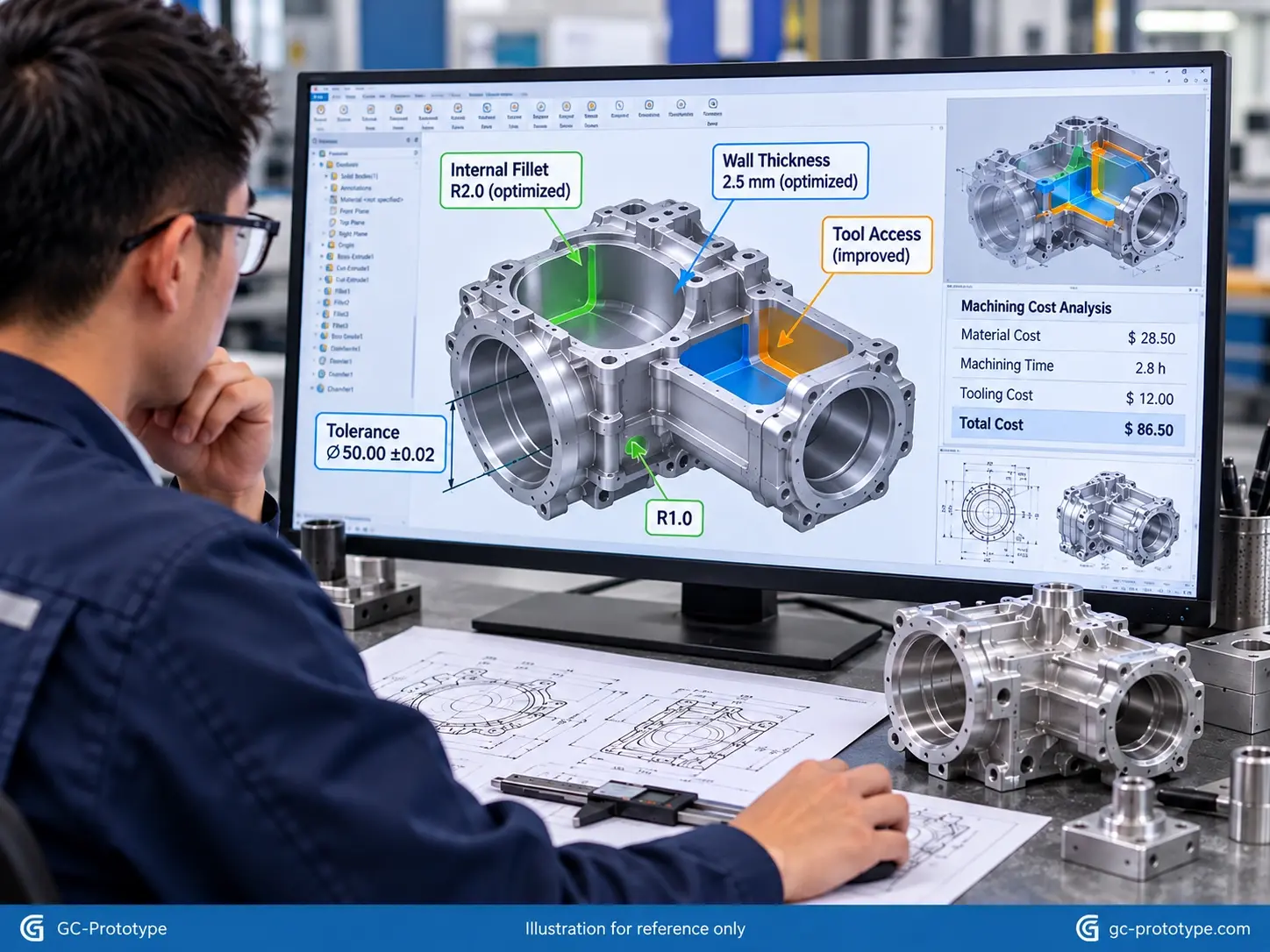Click the Machining Cost Analysis heading
Screen dimensions: 1270x952
(x=1036, y=307)
